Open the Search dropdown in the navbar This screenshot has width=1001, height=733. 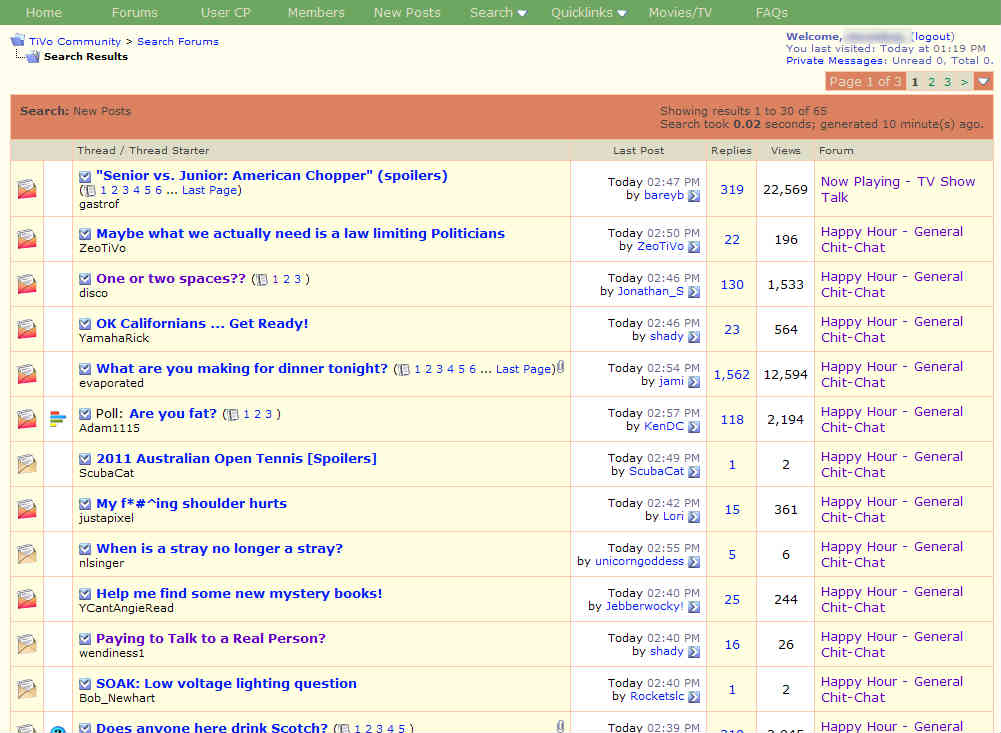[x=498, y=13]
